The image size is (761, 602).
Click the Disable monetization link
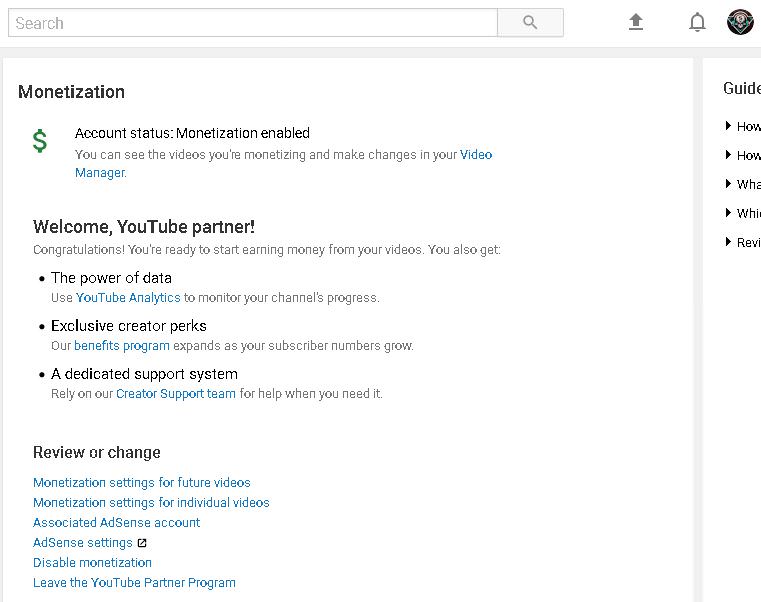click(x=92, y=563)
